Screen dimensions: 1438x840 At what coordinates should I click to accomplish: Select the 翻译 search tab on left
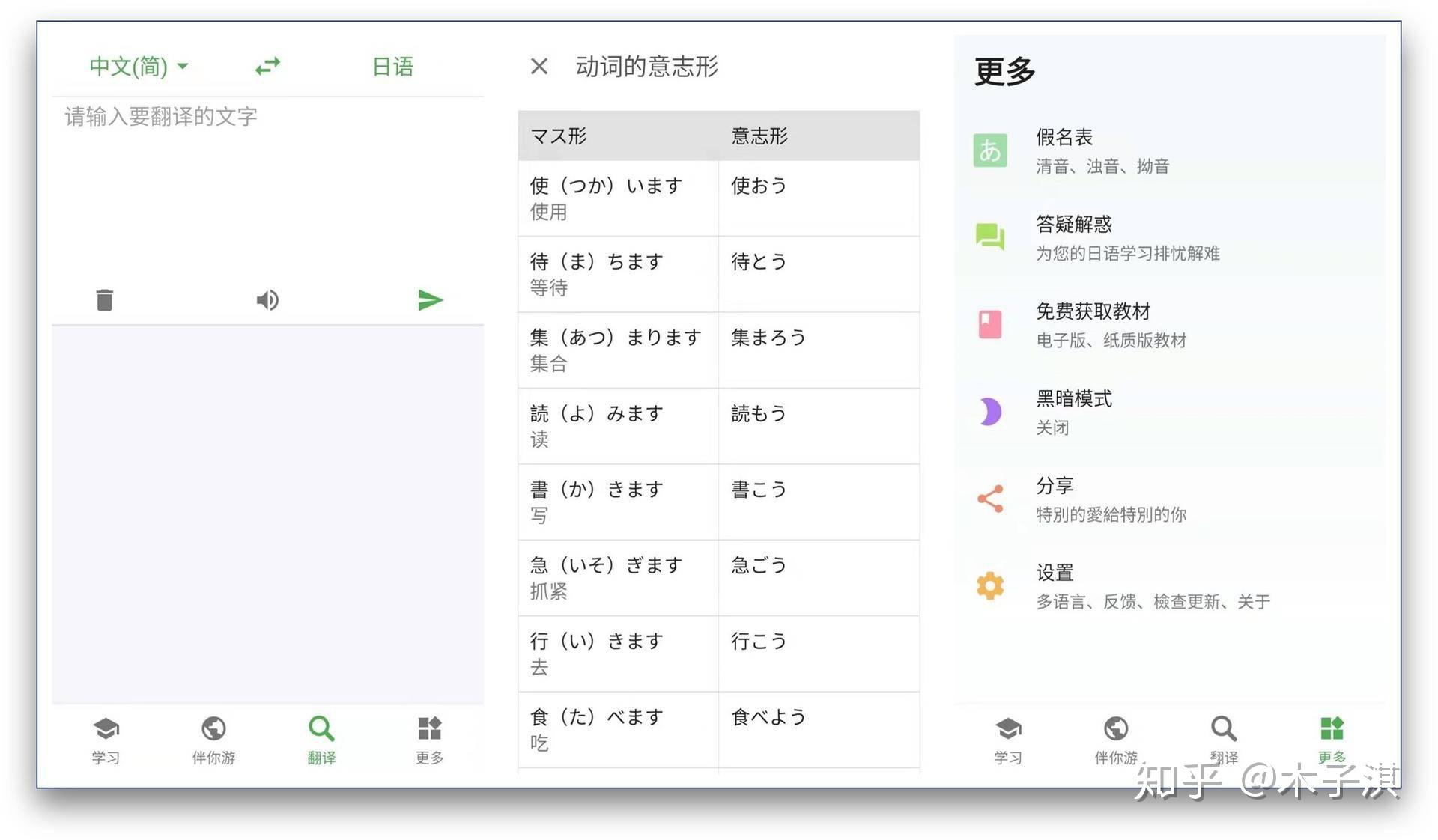pyautogui.click(x=321, y=740)
